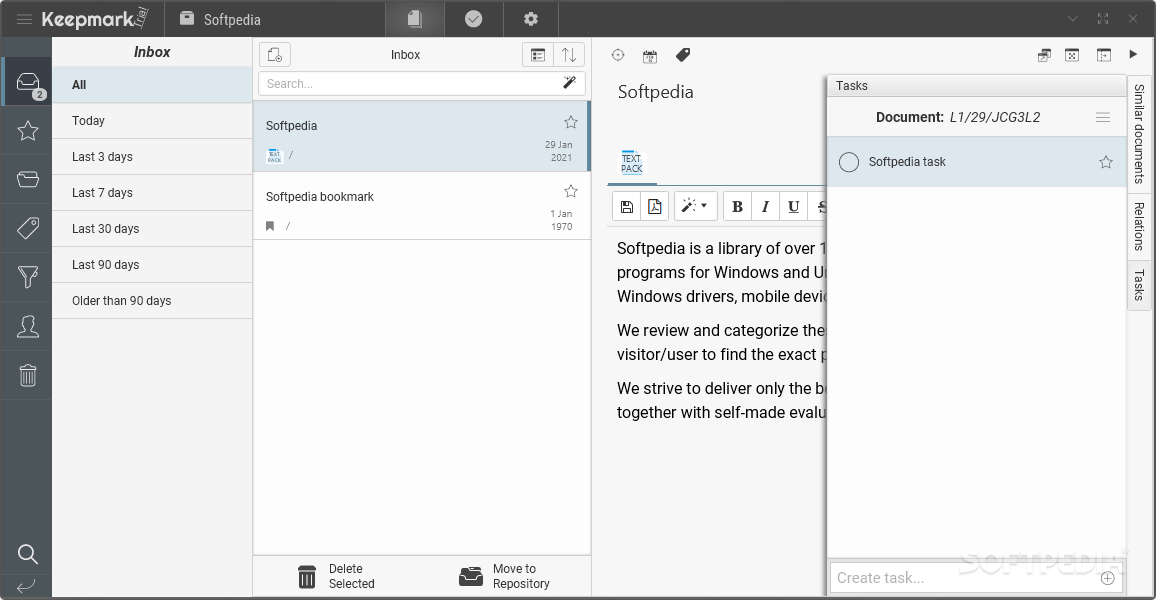Toggle bold formatting
The width and height of the screenshot is (1156, 600).
tap(737, 206)
